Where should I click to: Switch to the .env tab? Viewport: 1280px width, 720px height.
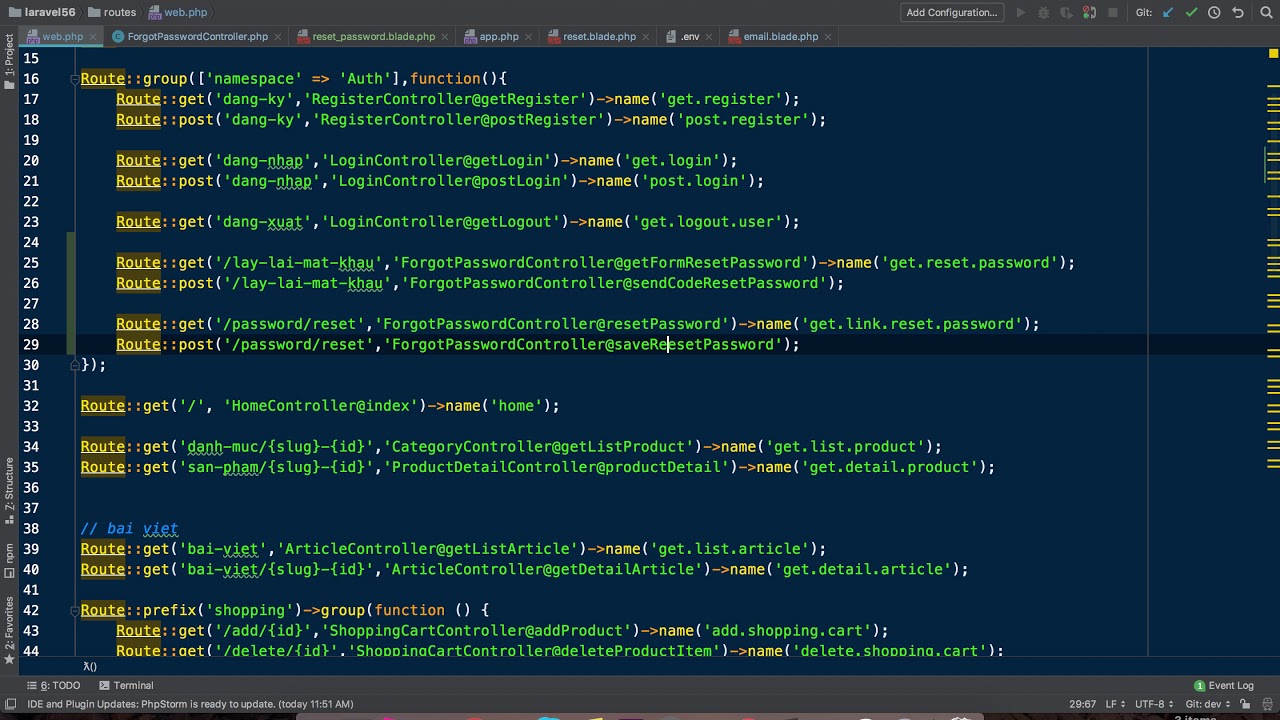coord(690,37)
